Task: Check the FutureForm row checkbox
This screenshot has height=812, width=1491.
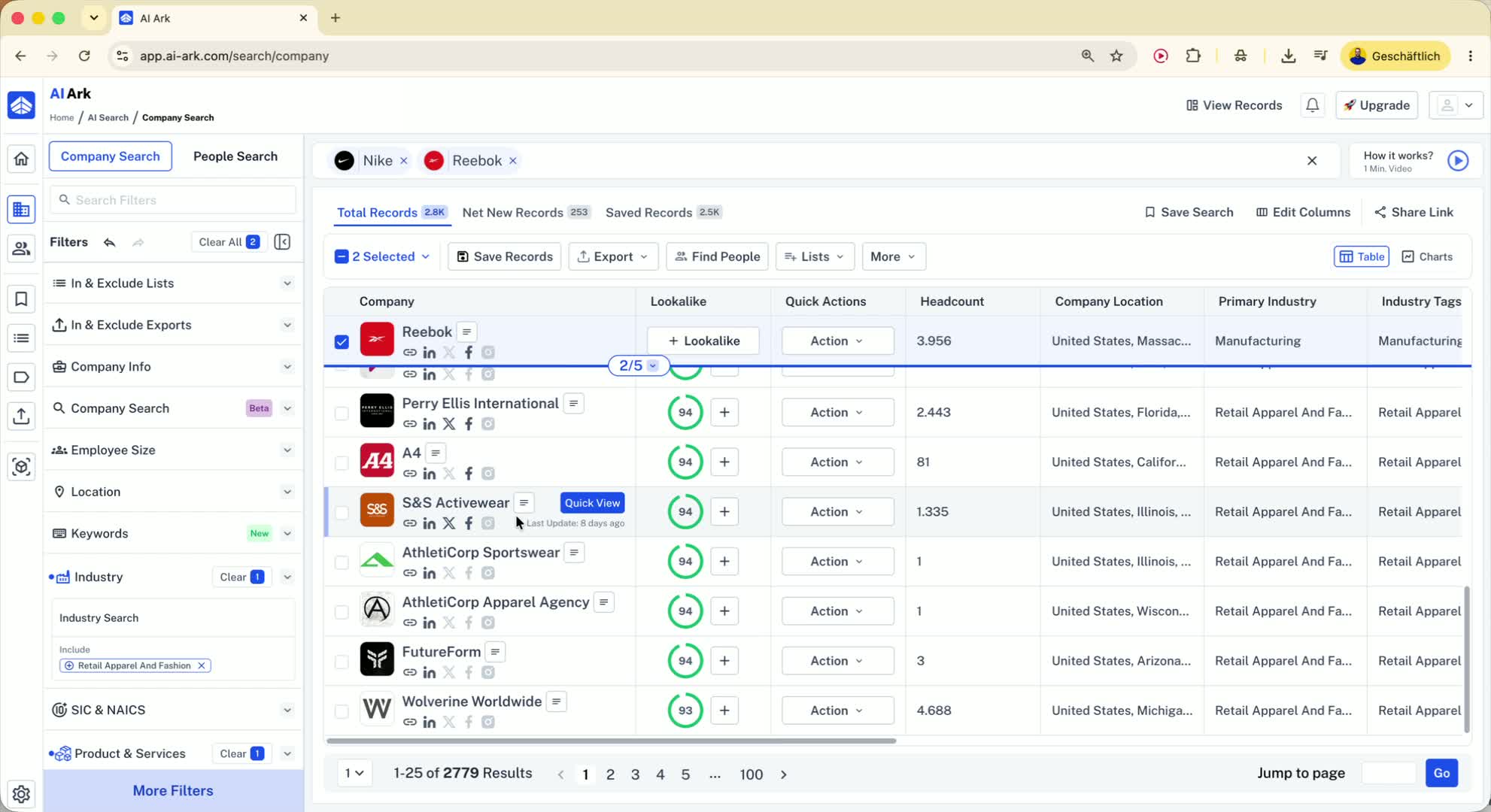Action: coord(342,661)
